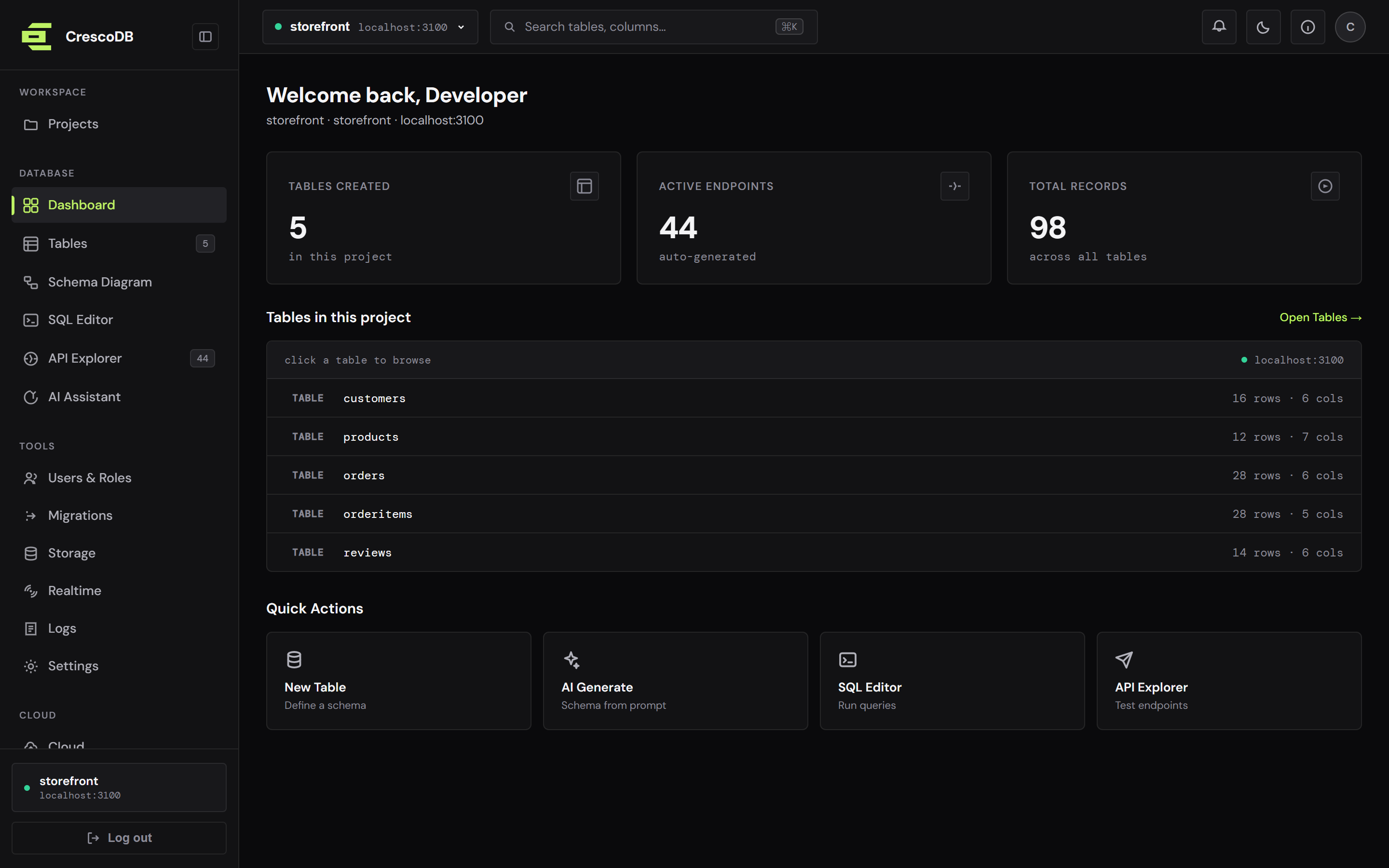Open Storage tool
Screen dimensions: 1389x868
119,553
